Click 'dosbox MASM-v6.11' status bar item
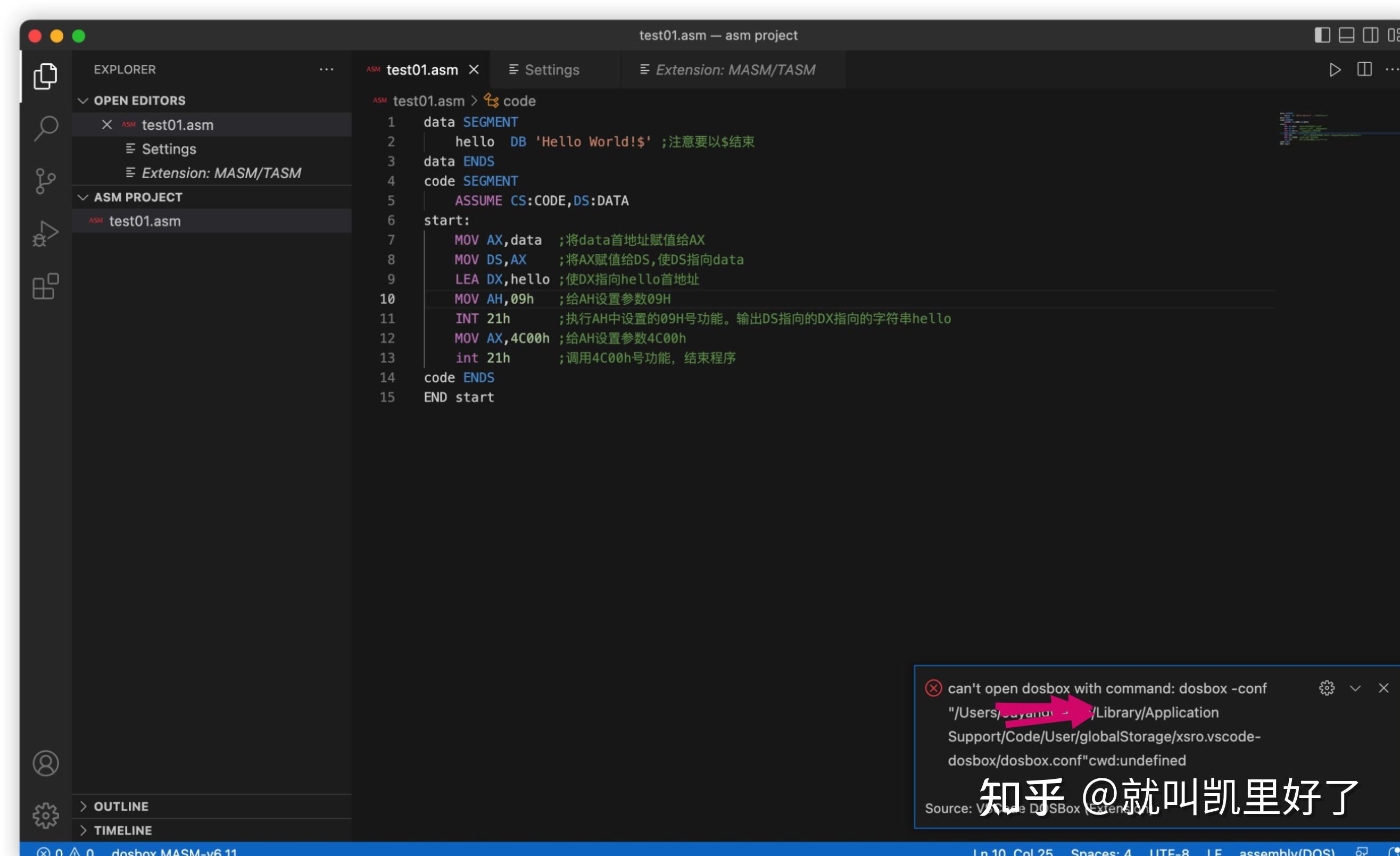Screen dimensions: 1400x856 click(x=175, y=851)
